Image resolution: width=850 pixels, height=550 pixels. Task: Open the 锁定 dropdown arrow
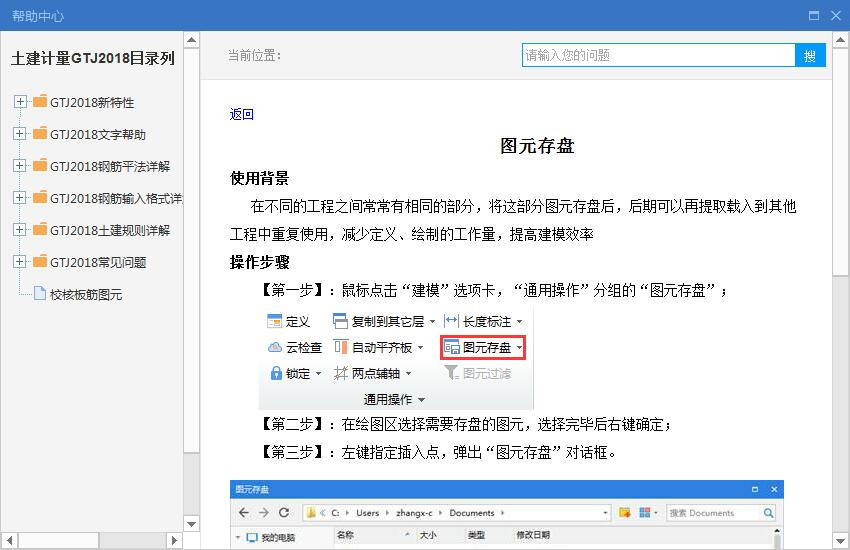coord(318,373)
